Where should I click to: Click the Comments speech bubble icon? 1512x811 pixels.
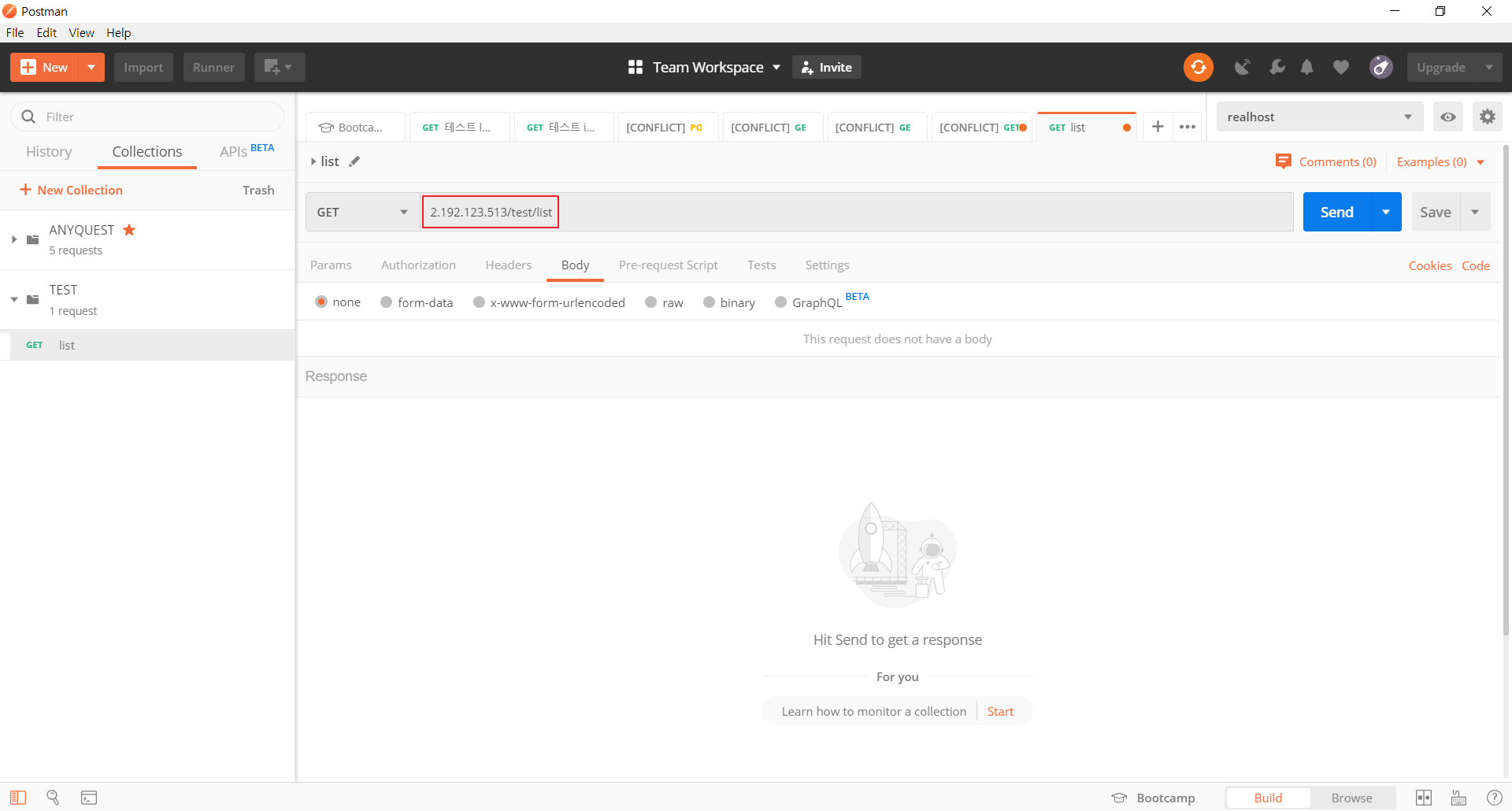[1283, 161]
